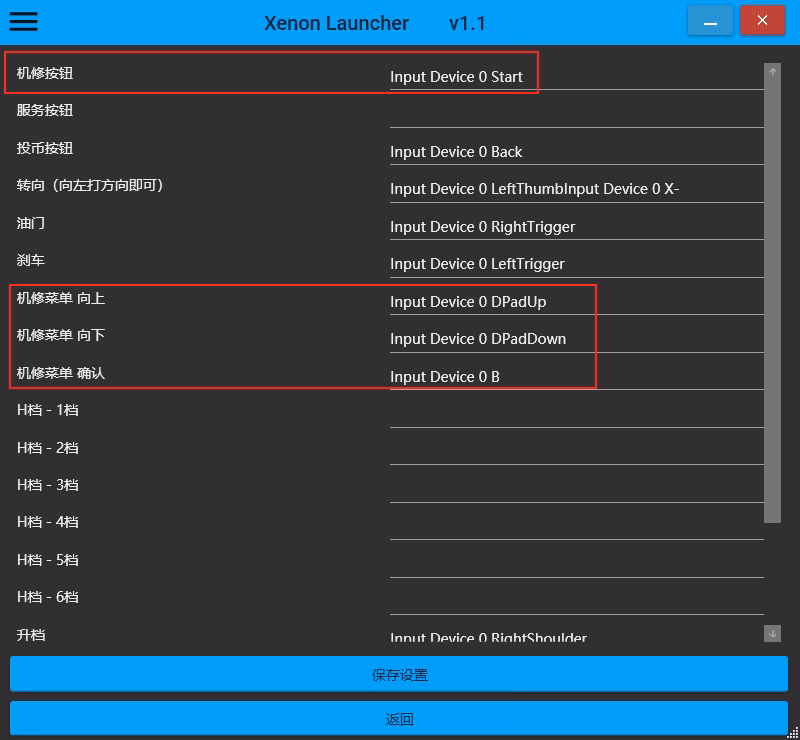
Task: Minimize the Xenon Launcher window
Action: pyautogui.click(x=710, y=21)
